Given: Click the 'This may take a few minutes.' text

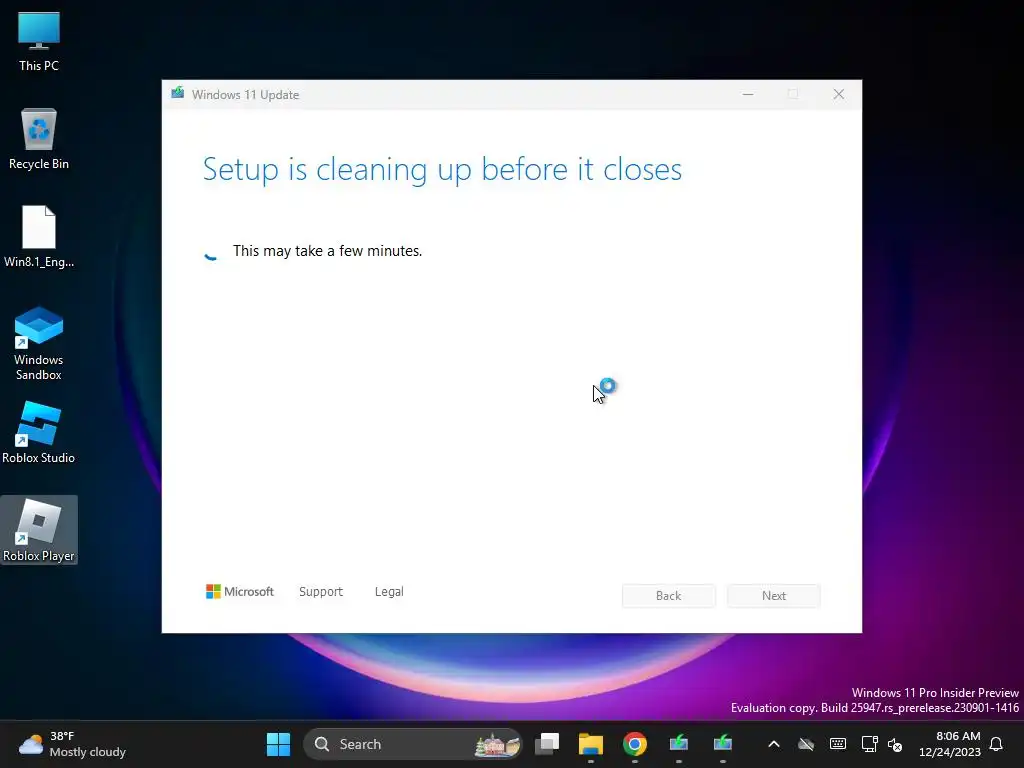Looking at the screenshot, I should pyautogui.click(x=327, y=251).
